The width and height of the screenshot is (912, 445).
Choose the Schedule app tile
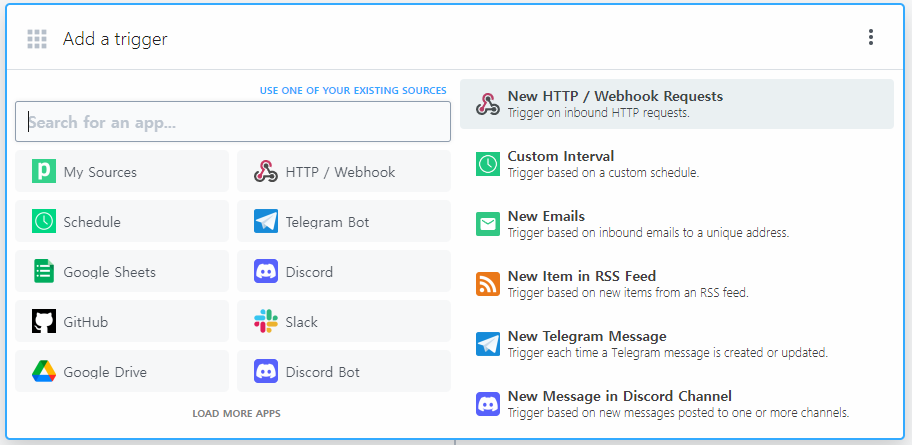(122, 221)
